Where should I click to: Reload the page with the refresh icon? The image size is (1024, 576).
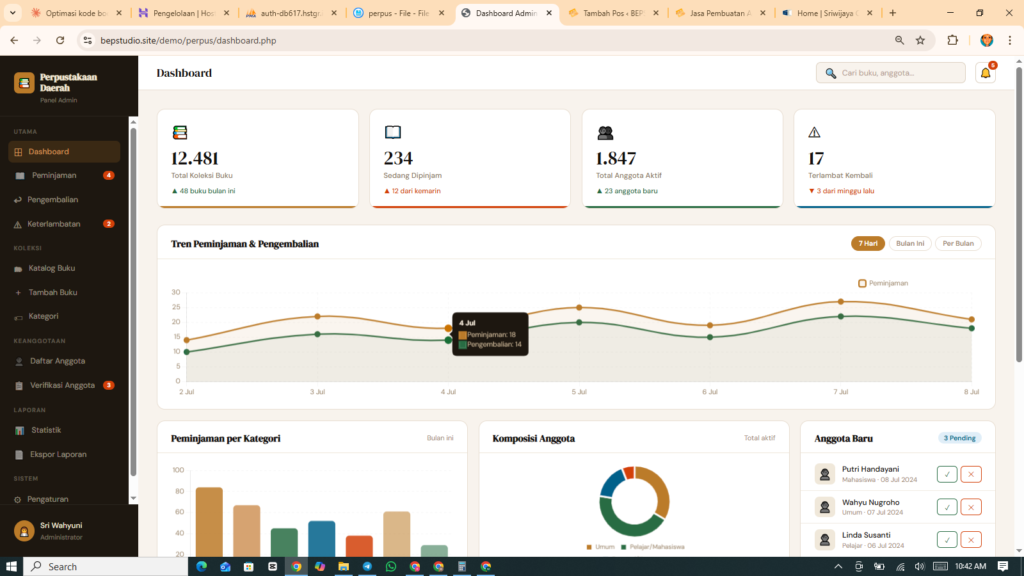60,40
